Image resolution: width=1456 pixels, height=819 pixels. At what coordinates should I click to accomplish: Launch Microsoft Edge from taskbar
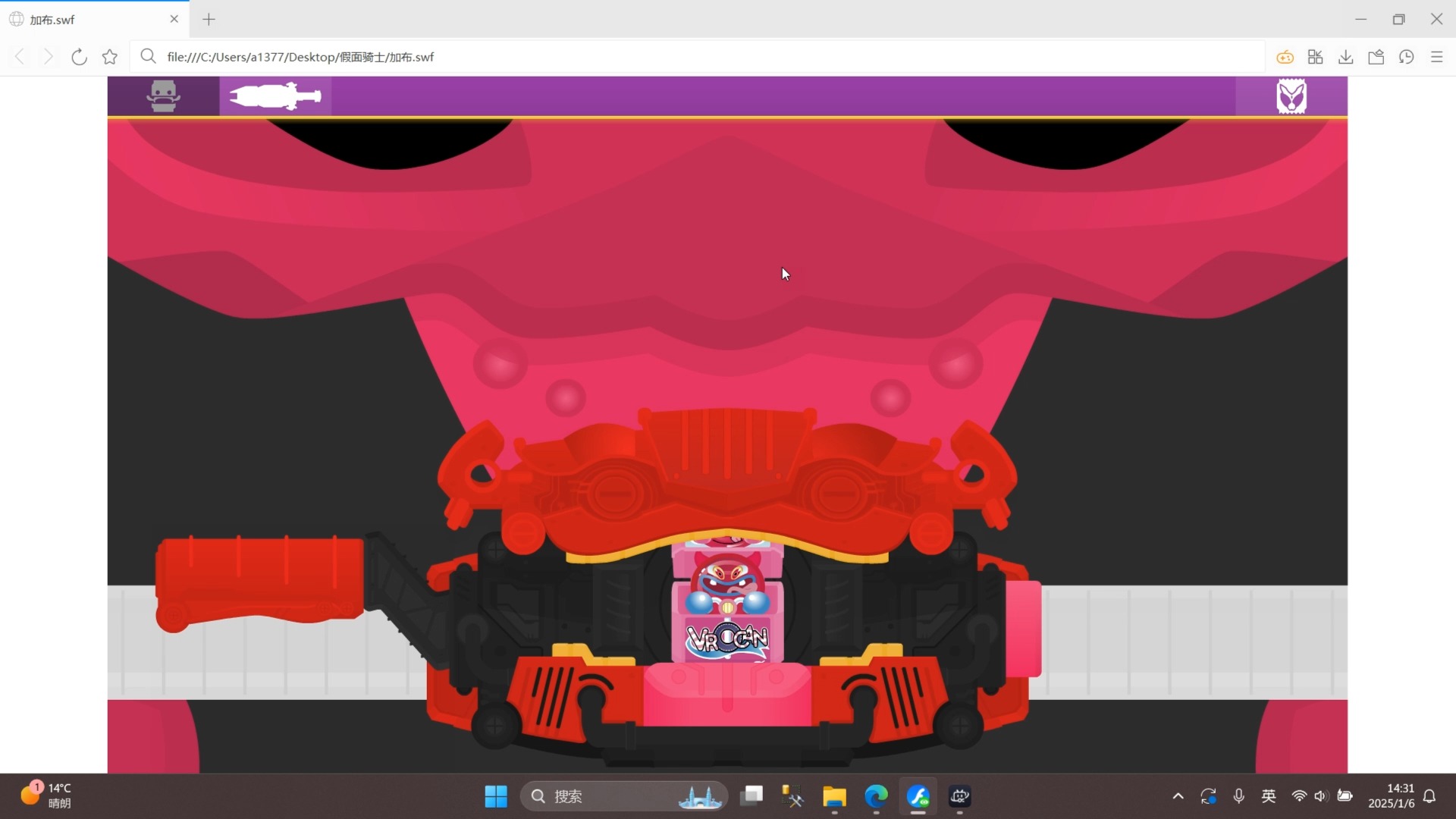[x=876, y=796]
